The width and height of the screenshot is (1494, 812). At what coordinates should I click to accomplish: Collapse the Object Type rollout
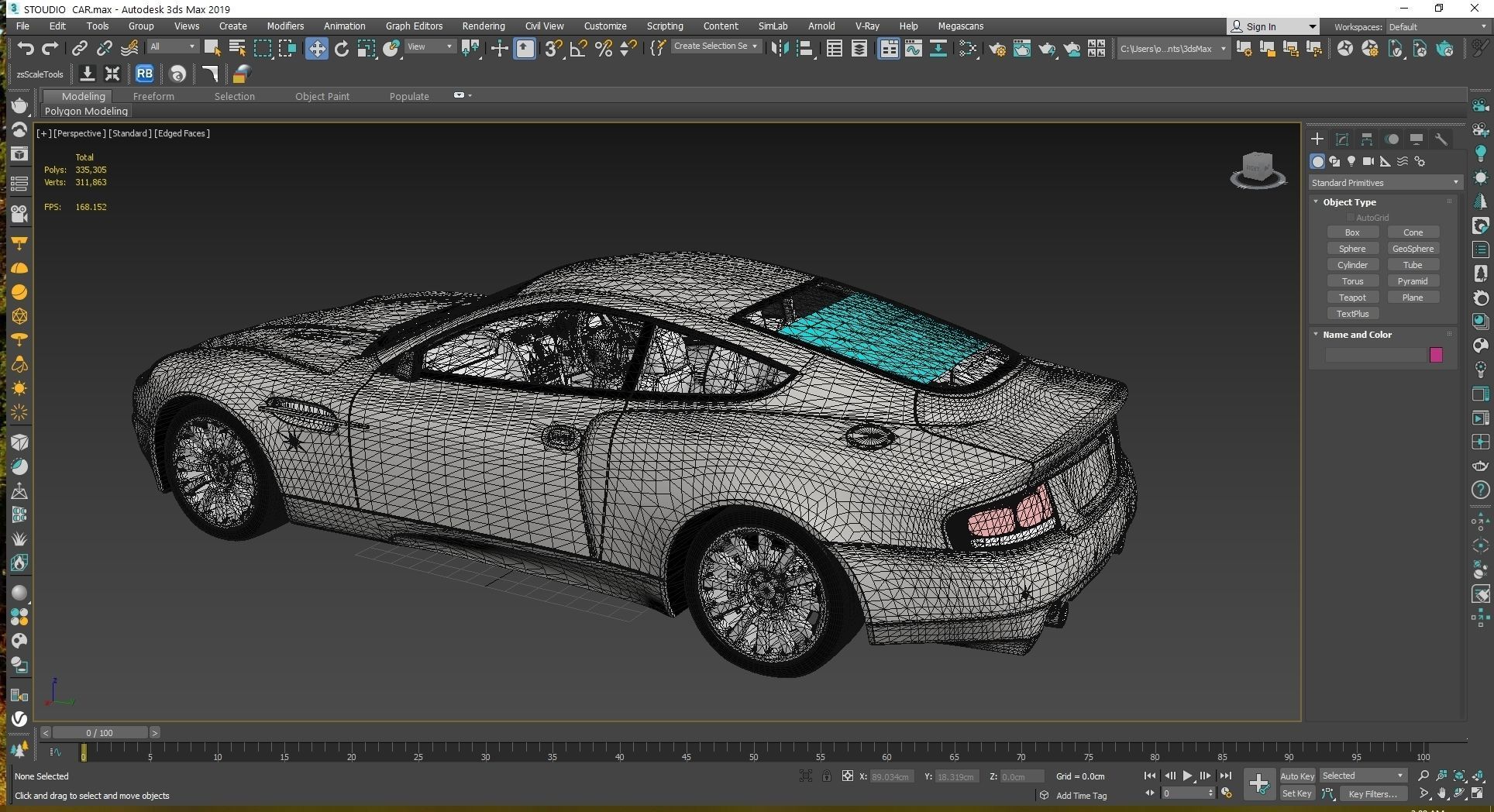pyautogui.click(x=1349, y=202)
